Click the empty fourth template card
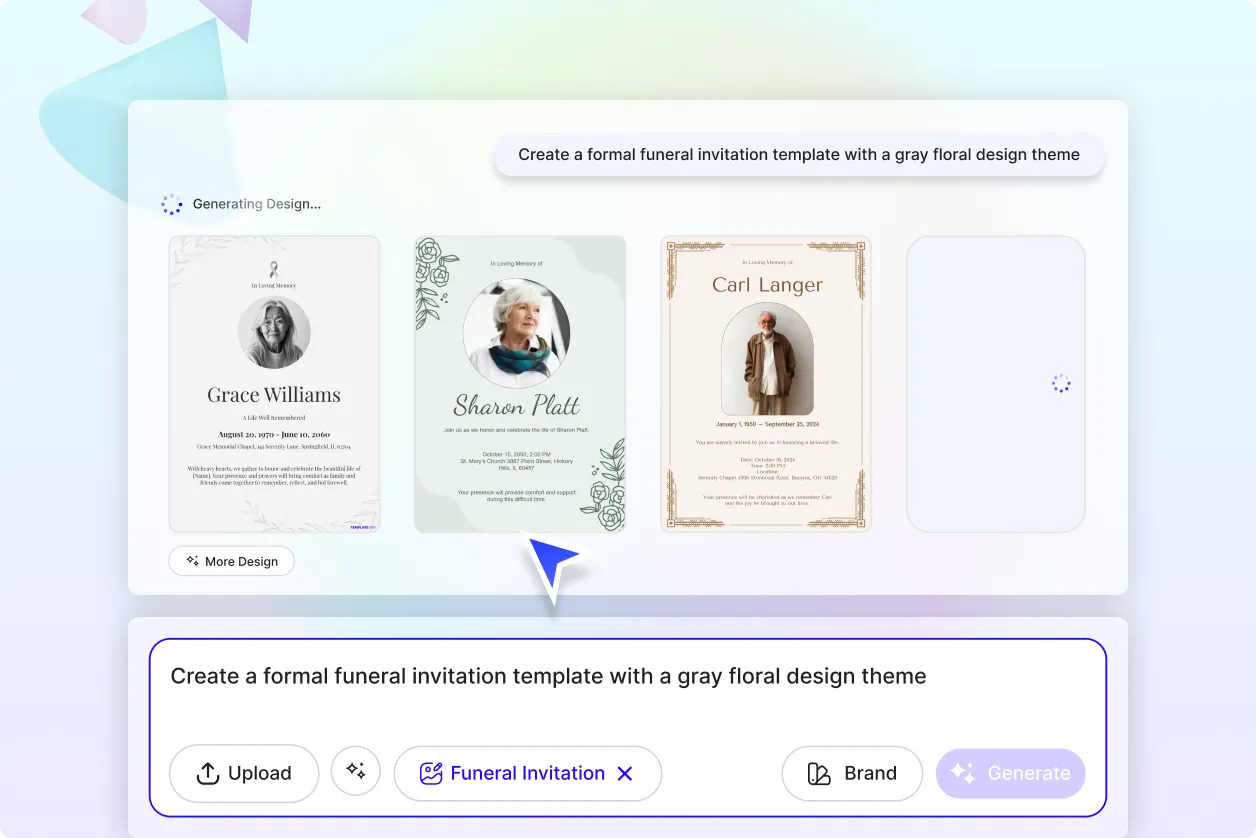The image size is (1256, 838). coord(995,383)
